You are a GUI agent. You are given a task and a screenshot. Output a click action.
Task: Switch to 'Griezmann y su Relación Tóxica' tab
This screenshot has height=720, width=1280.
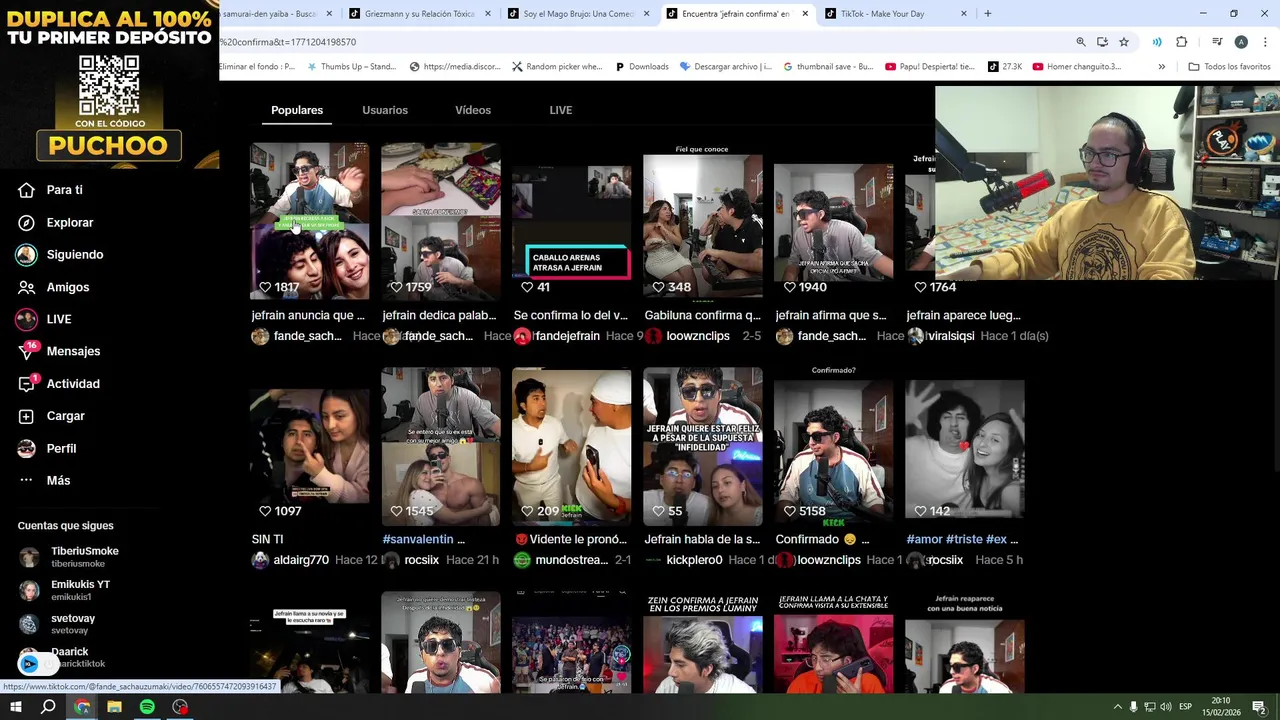(419, 14)
